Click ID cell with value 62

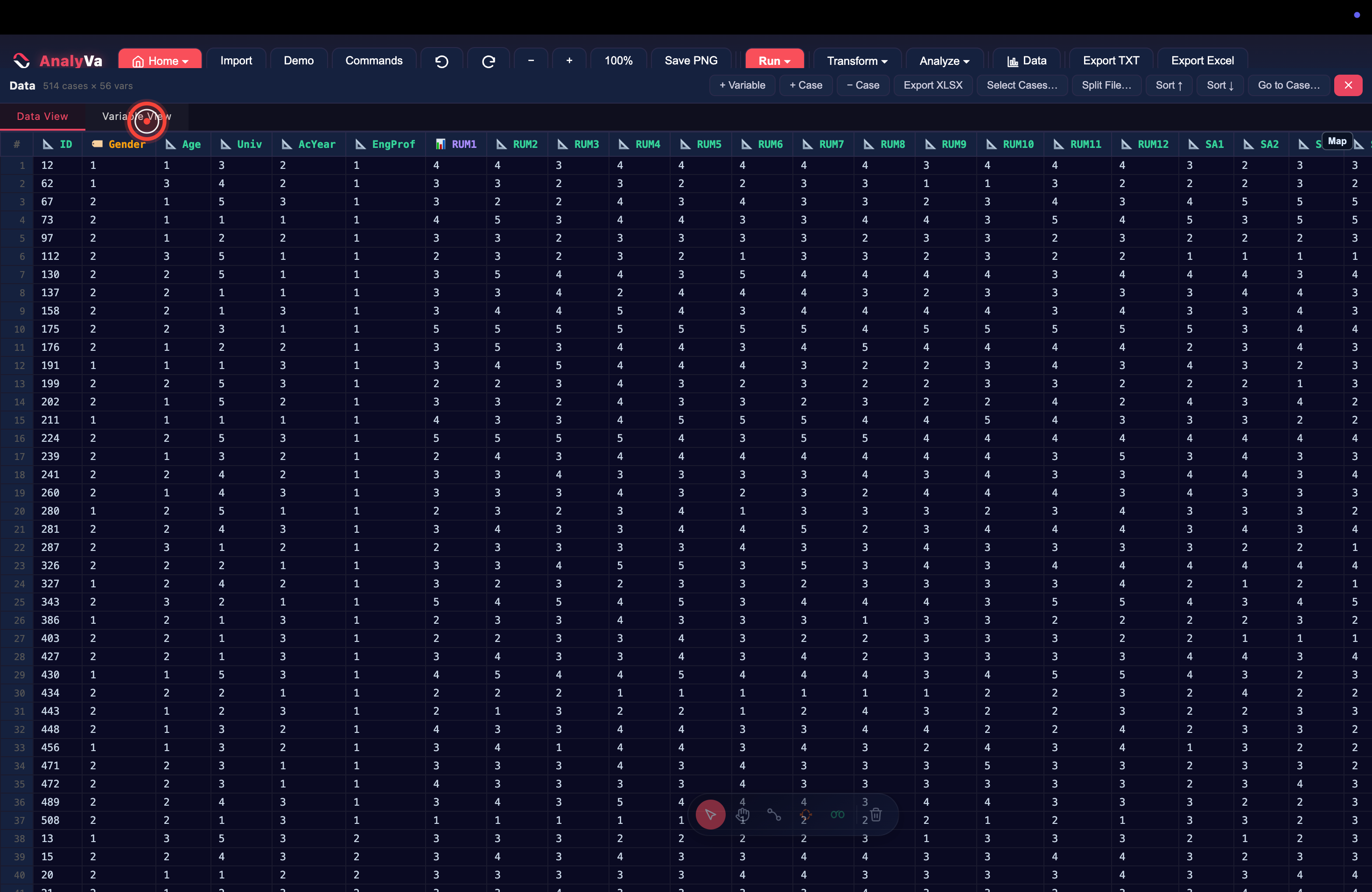click(x=58, y=183)
